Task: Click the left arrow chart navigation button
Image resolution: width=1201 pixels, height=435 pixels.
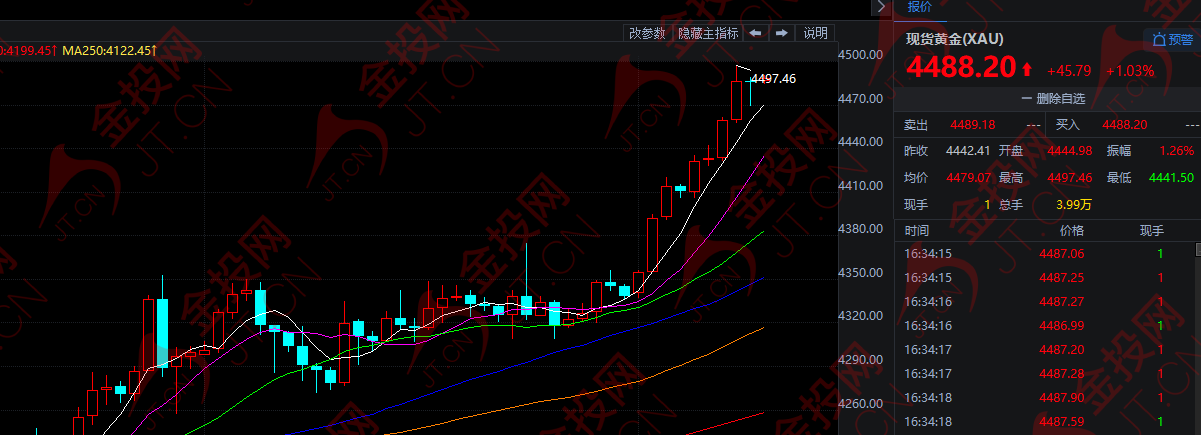Action: (x=757, y=33)
